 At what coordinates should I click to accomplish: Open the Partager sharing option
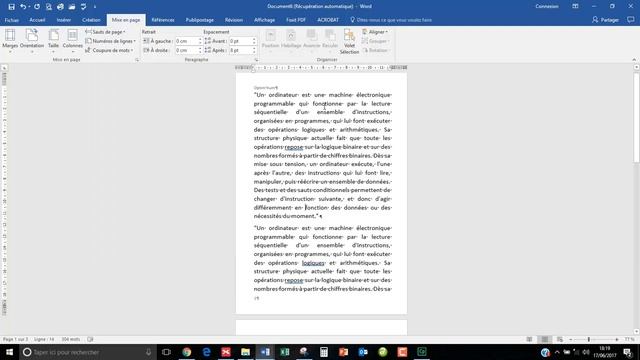point(605,20)
